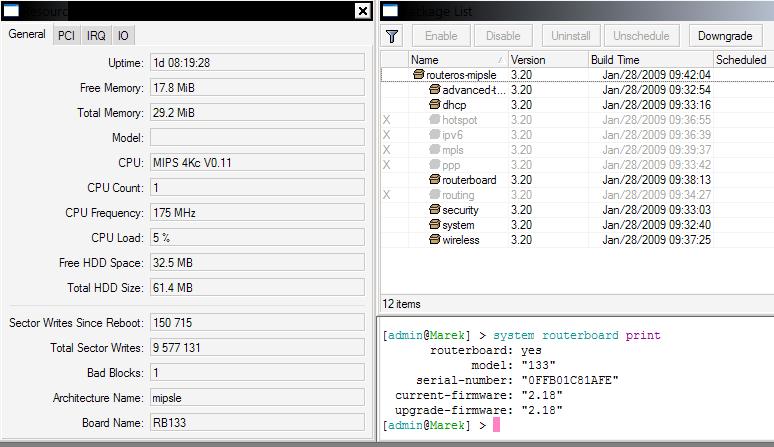Click the Total HDD Size field
This screenshot has width=774, height=447.
tap(257, 288)
